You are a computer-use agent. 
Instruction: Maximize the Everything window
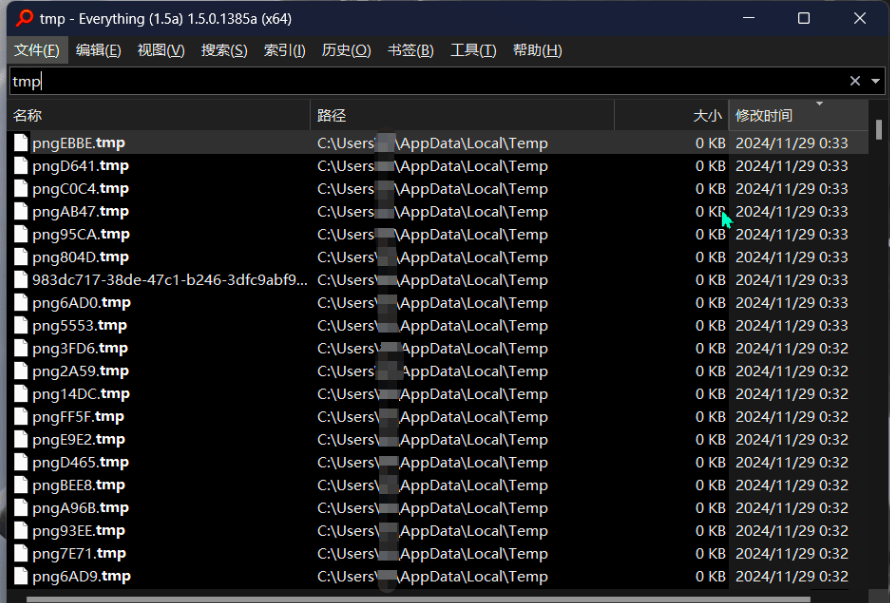click(804, 18)
